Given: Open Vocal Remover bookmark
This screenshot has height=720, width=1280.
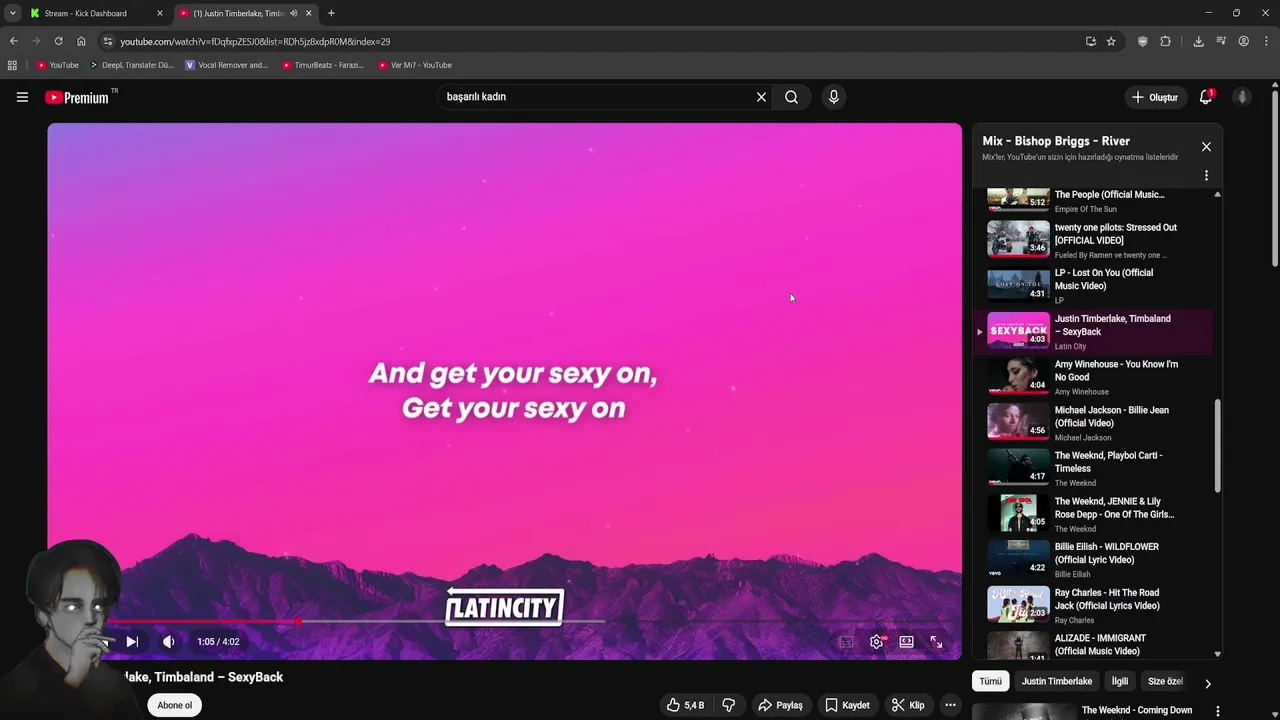Looking at the screenshot, I should (x=226, y=65).
